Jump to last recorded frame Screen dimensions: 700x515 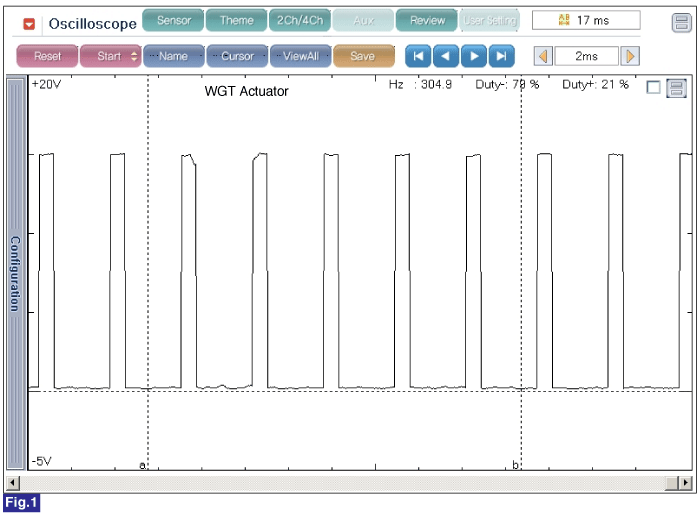coord(501,56)
